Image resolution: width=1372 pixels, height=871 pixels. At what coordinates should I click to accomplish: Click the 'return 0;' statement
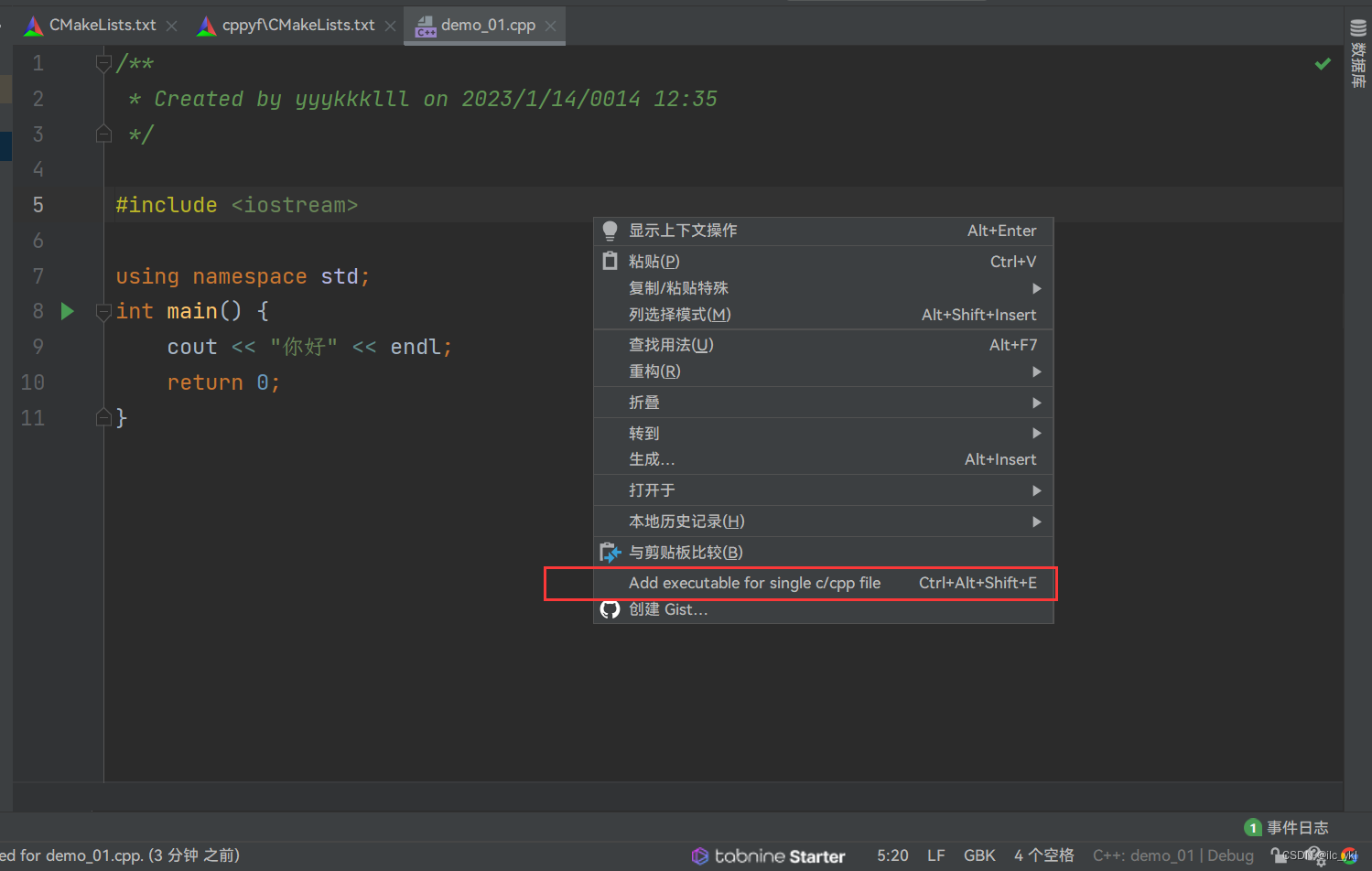tap(223, 382)
